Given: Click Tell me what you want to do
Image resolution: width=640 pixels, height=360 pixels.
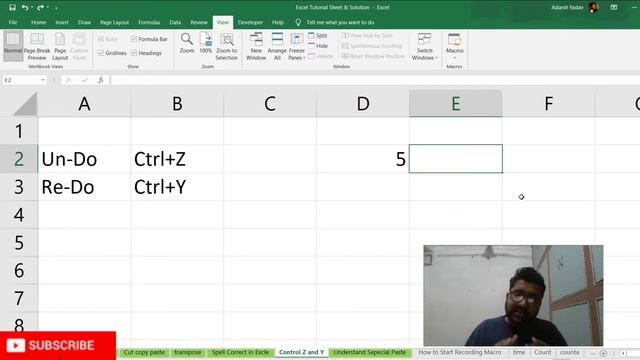Looking at the screenshot, I should click(340, 22).
